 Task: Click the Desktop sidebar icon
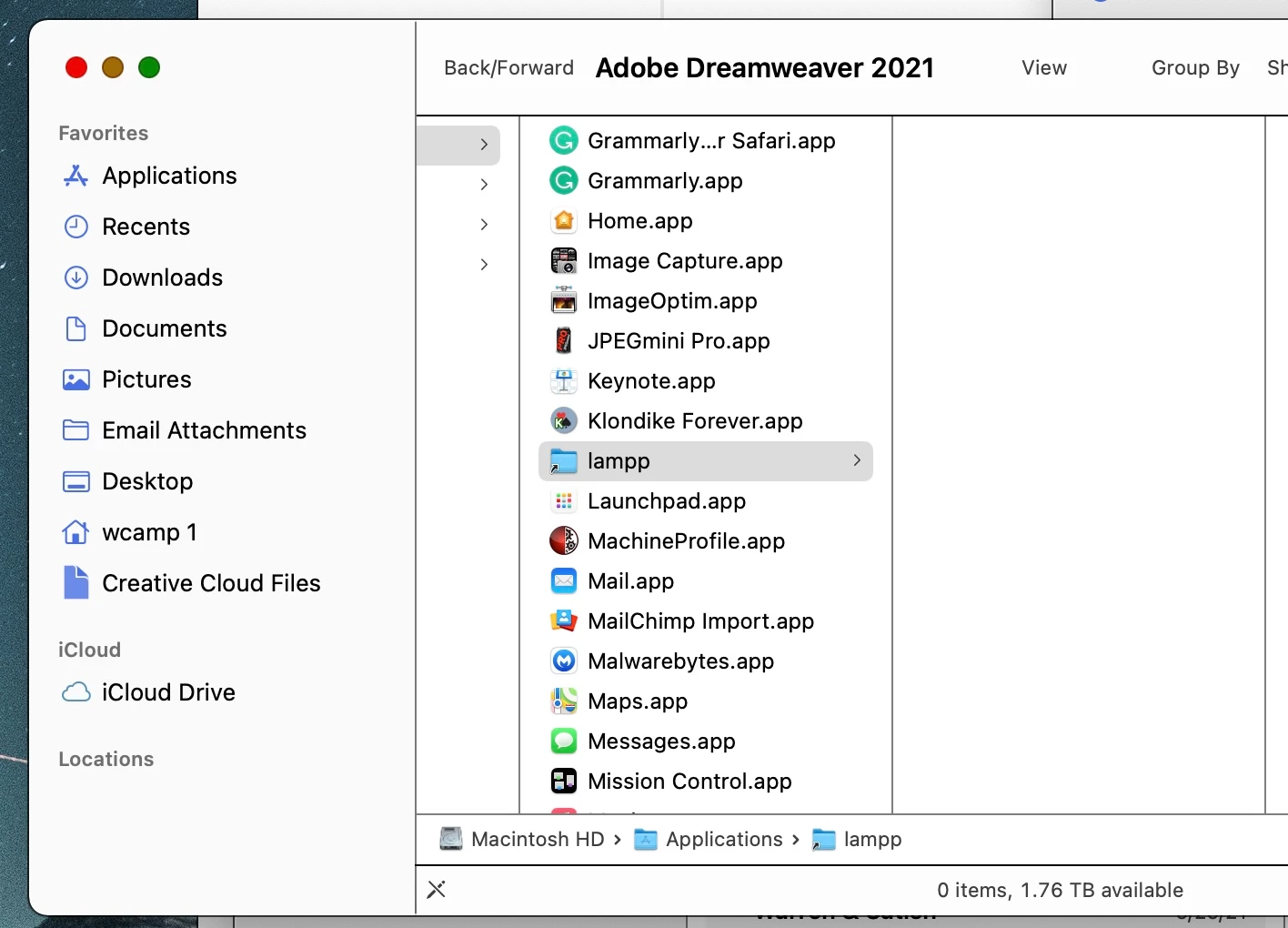point(76,481)
